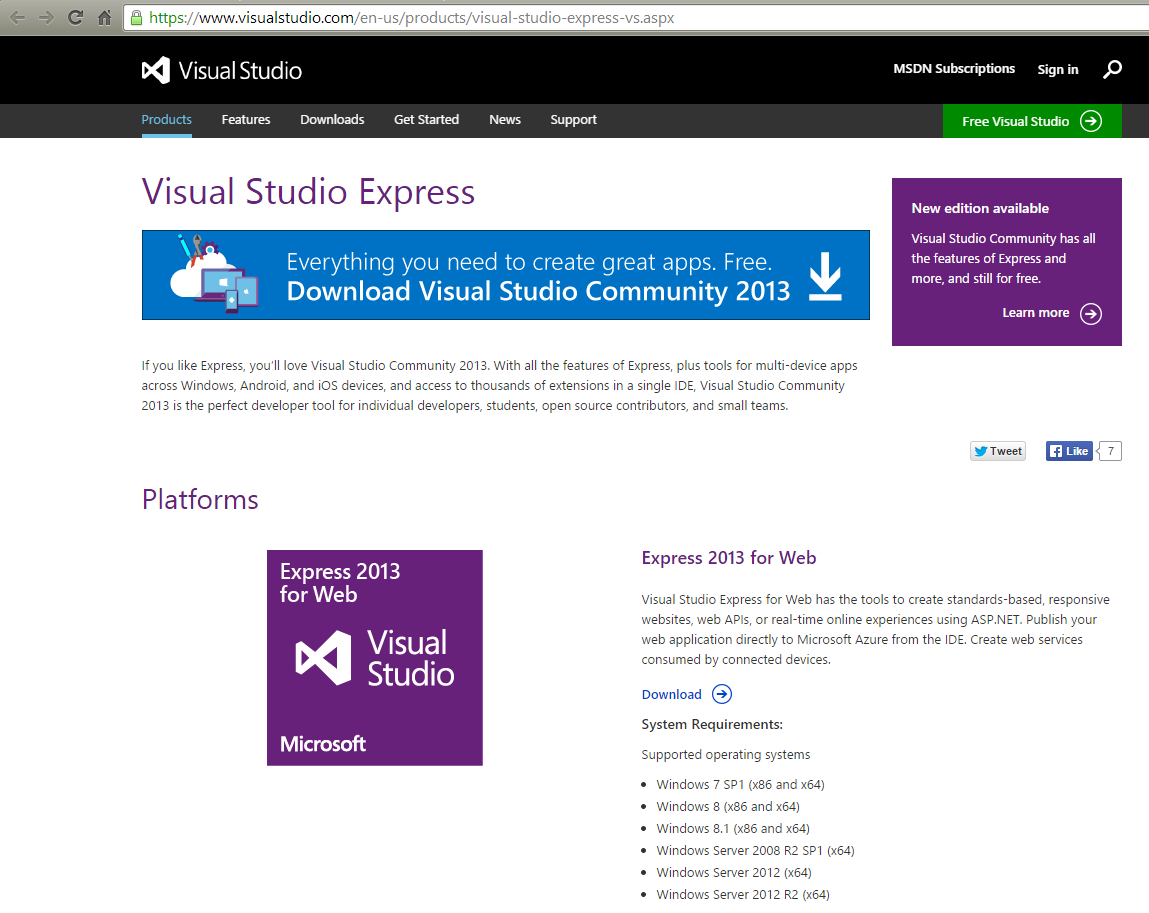Click the browser forward arrow
1149x913 pixels.
coord(46,18)
